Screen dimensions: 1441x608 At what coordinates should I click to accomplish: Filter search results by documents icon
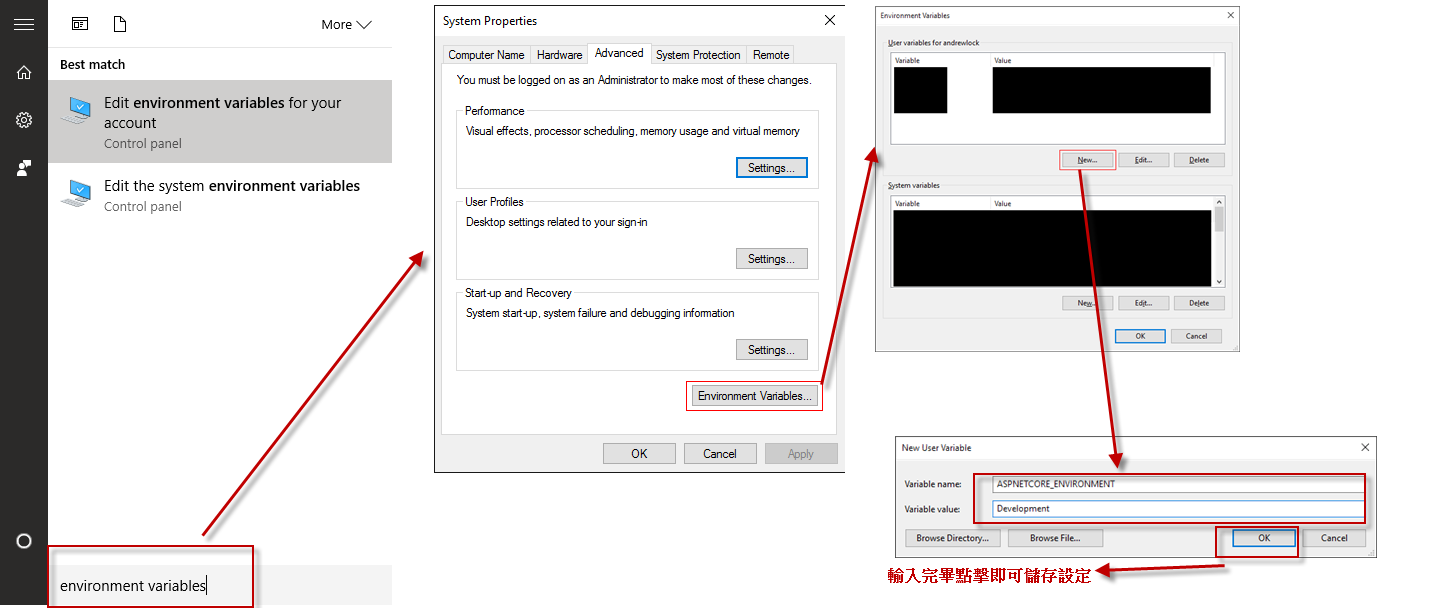[120, 24]
